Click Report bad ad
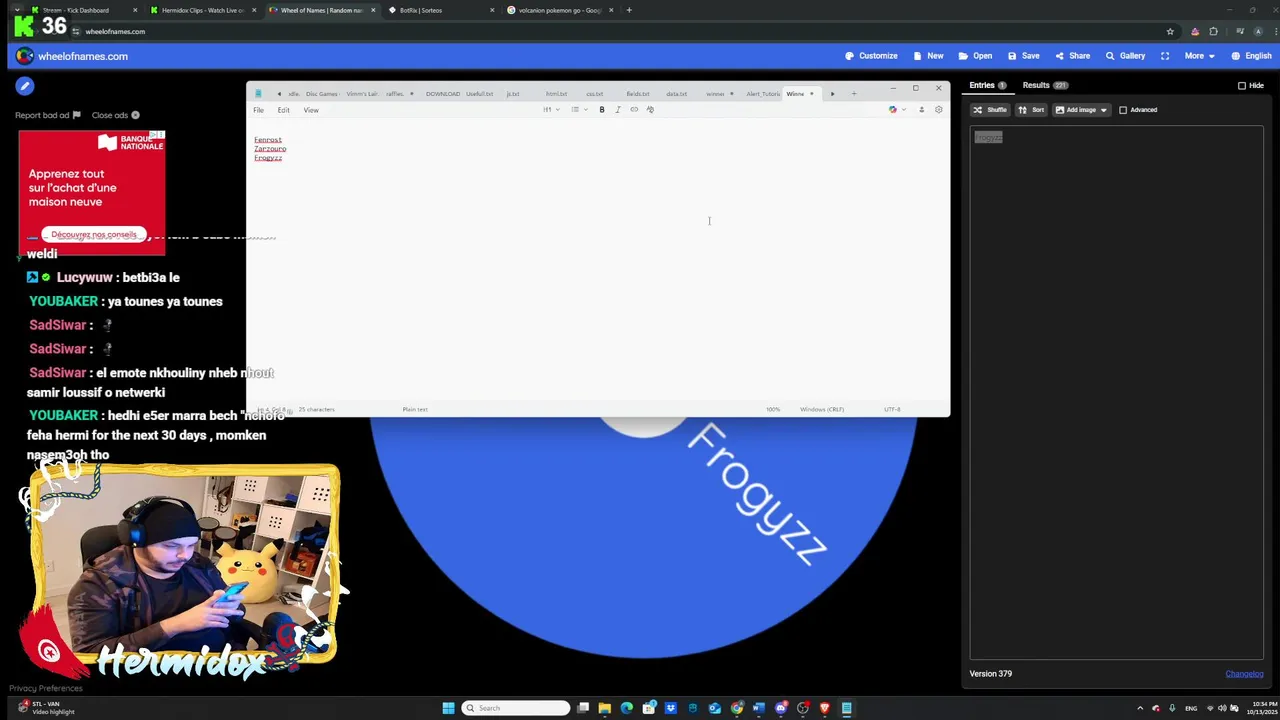1280x720 pixels. click(47, 115)
